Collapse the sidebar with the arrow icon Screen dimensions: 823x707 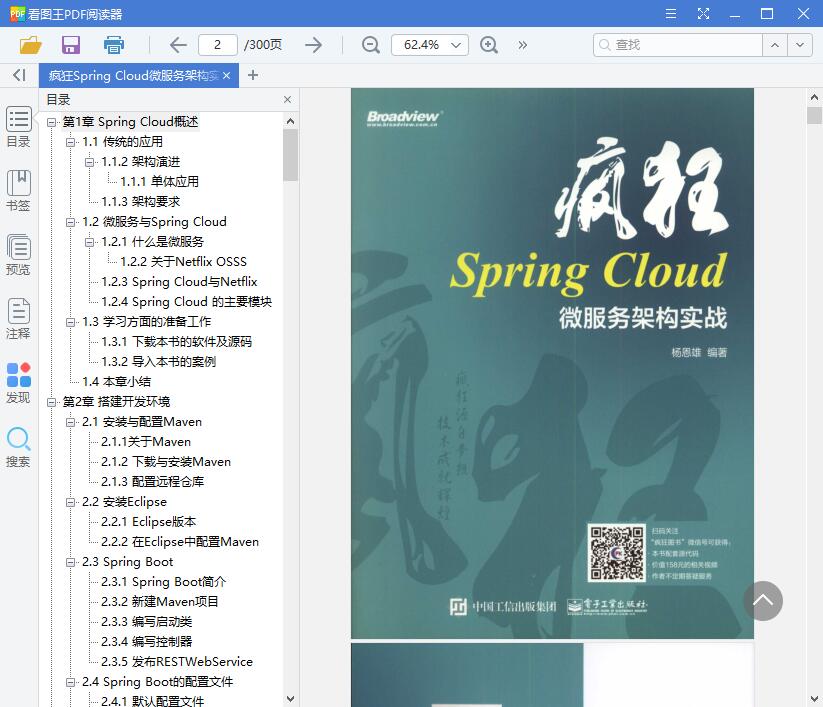19,75
